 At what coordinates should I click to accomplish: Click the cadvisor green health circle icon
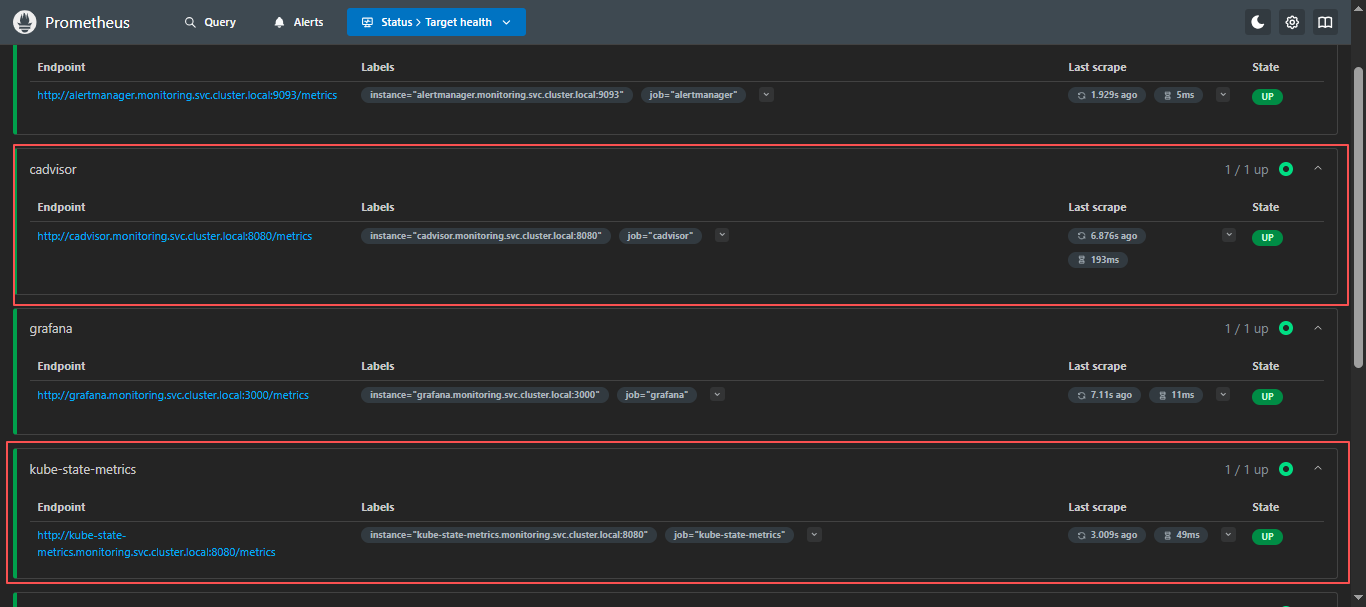point(1286,169)
